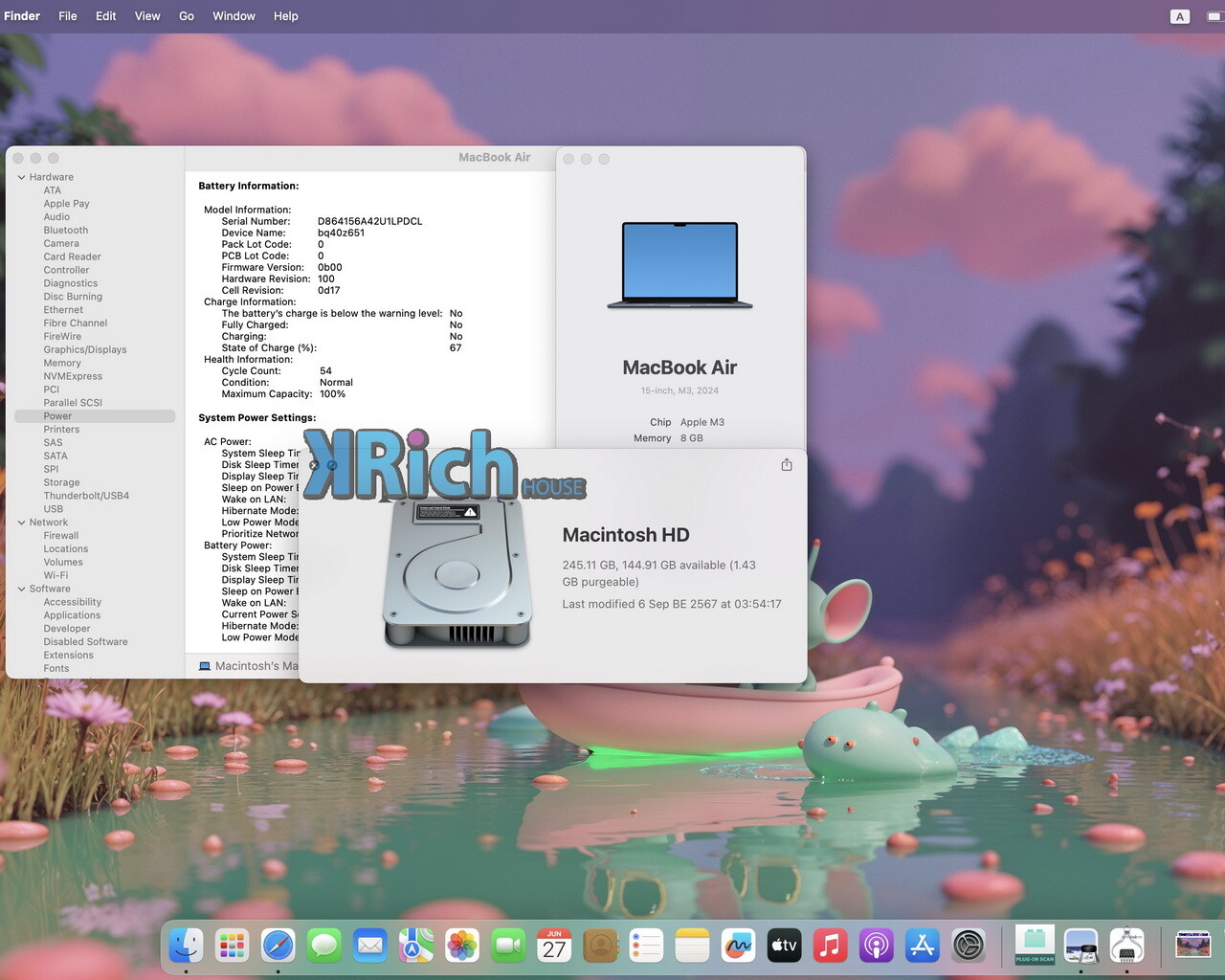Select Card Reader in sidebar
This screenshot has height=980, width=1225.
click(72, 256)
